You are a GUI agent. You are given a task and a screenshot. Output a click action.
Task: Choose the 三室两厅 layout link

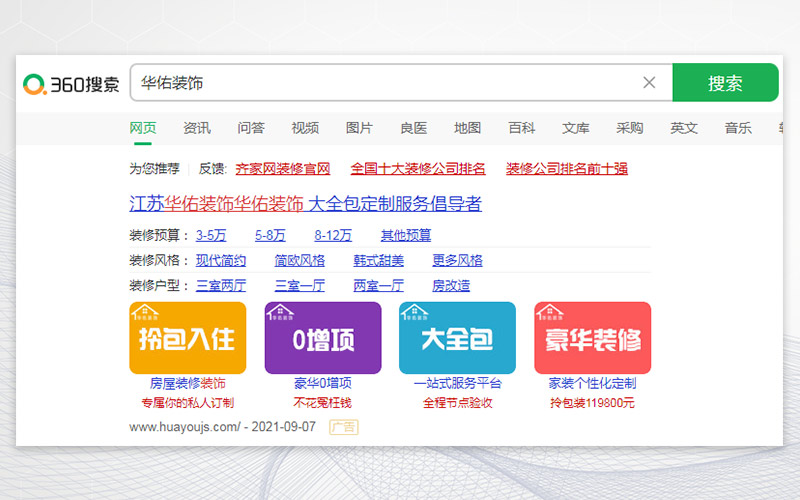click(x=221, y=285)
